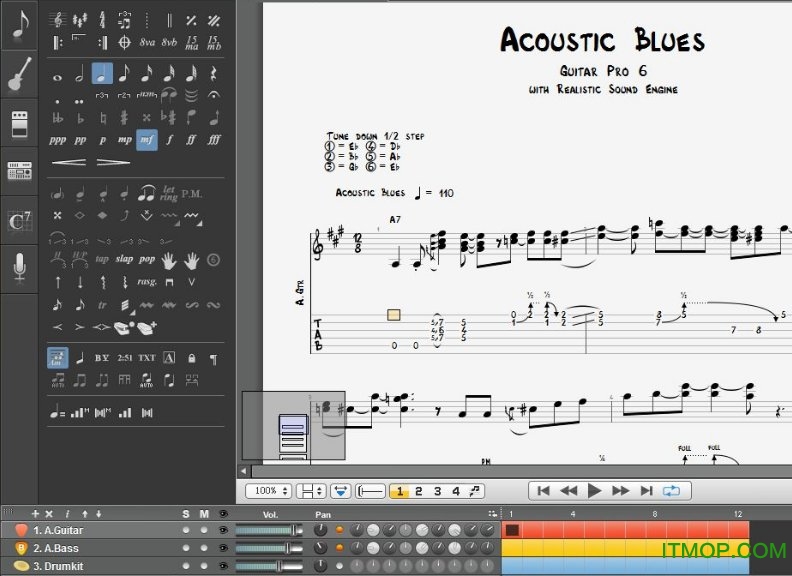Screen dimensions: 792x576
Task: Open the mastering rack panel tab
Action: pyautogui.click(x=19, y=171)
